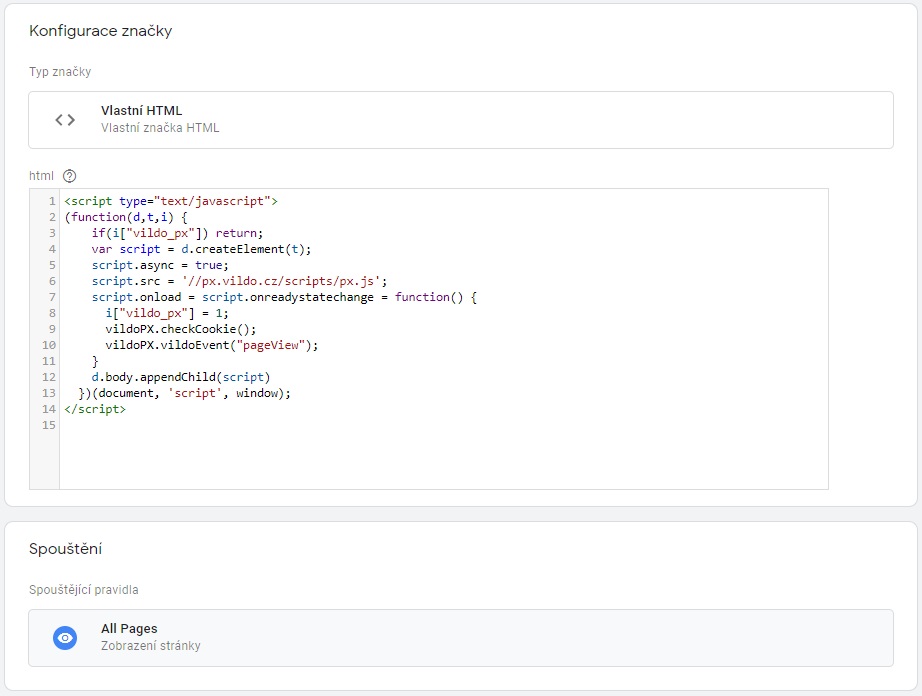Click the (function(d,t,i) { code line
Viewport: 922px width, 696px height.
point(126,217)
